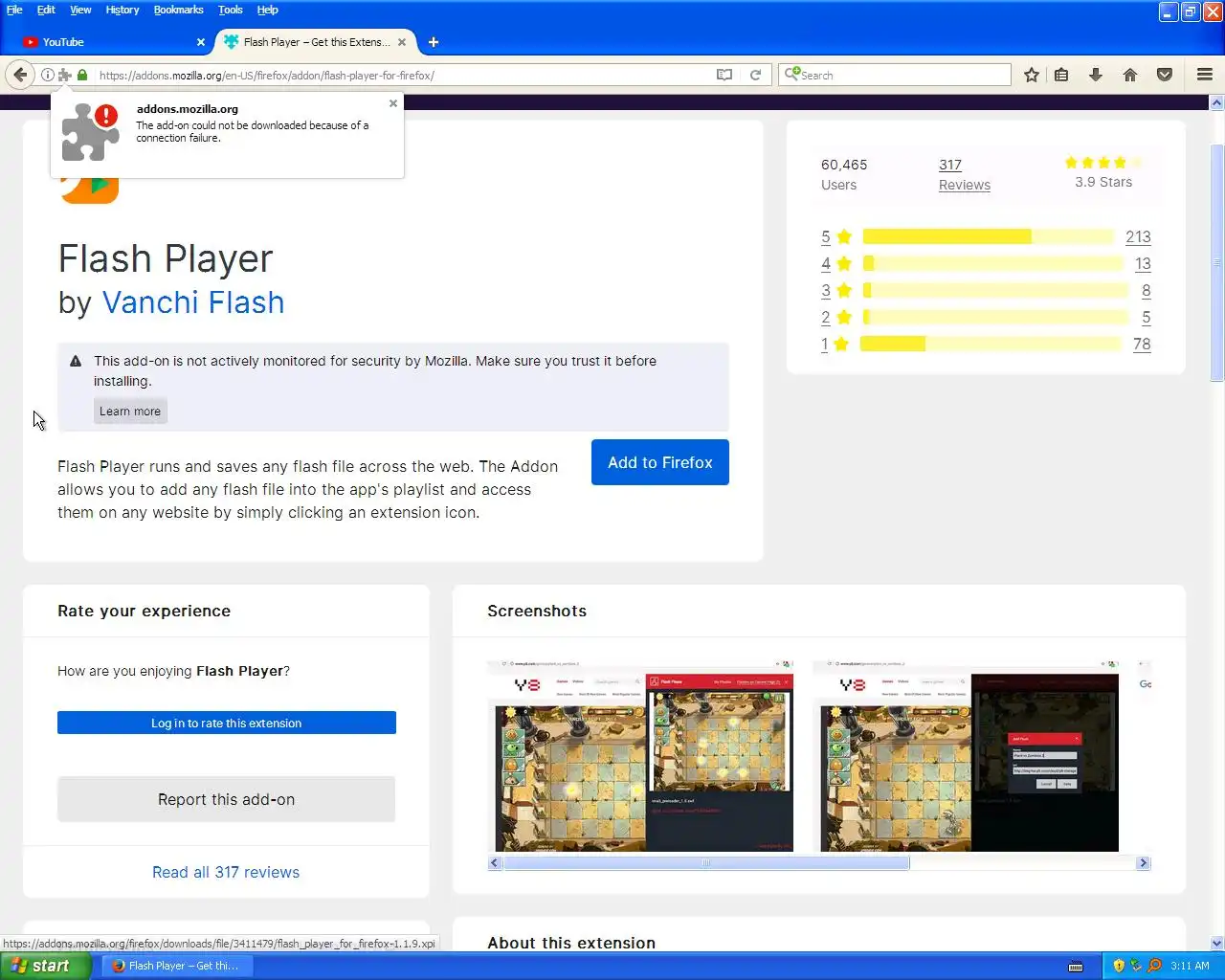The image size is (1225, 980).
Task: Reload the page with the refresh icon
Action: tap(755, 75)
